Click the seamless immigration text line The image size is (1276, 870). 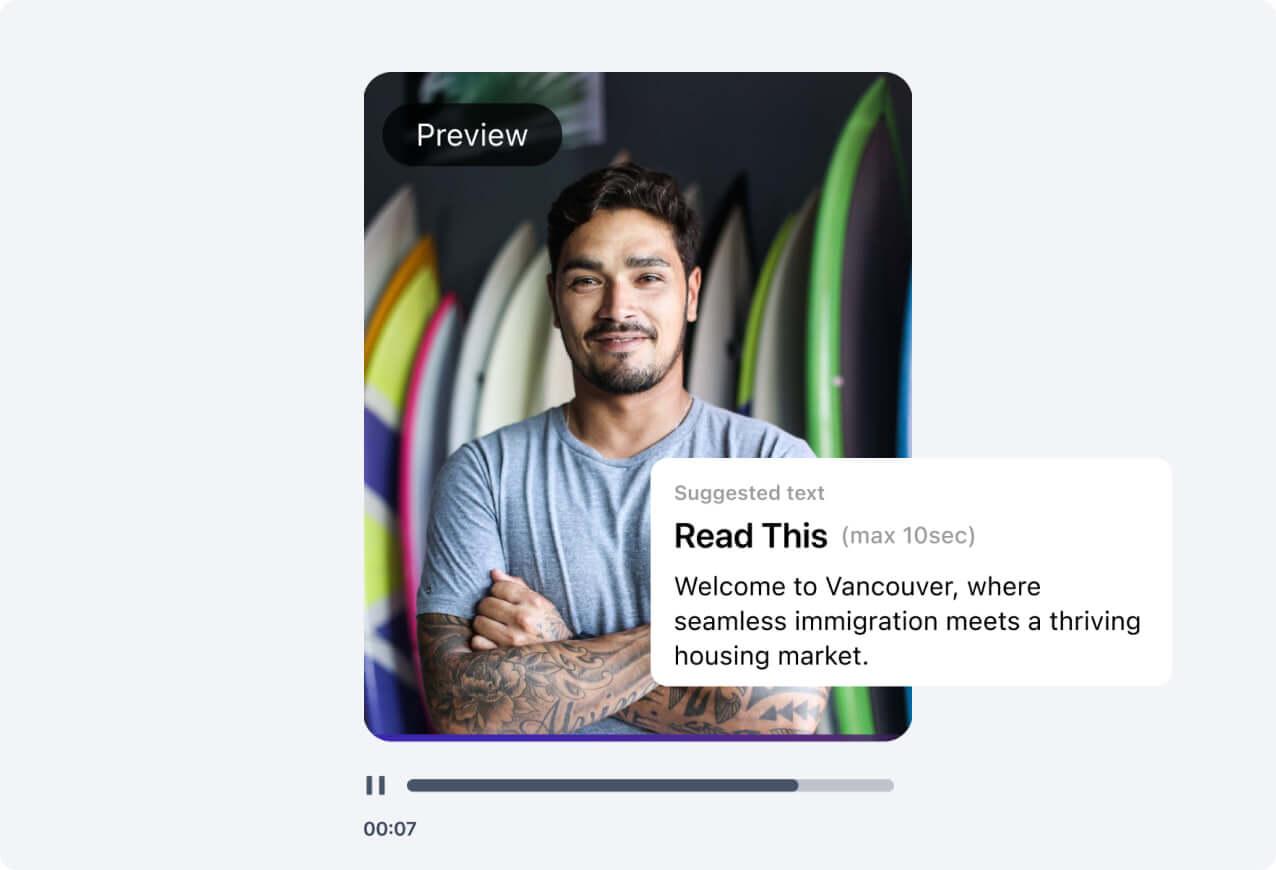(907, 621)
